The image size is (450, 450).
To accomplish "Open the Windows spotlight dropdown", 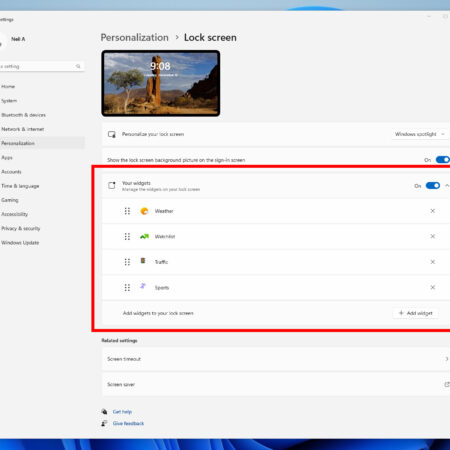I will pyautogui.click(x=420, y=134).
